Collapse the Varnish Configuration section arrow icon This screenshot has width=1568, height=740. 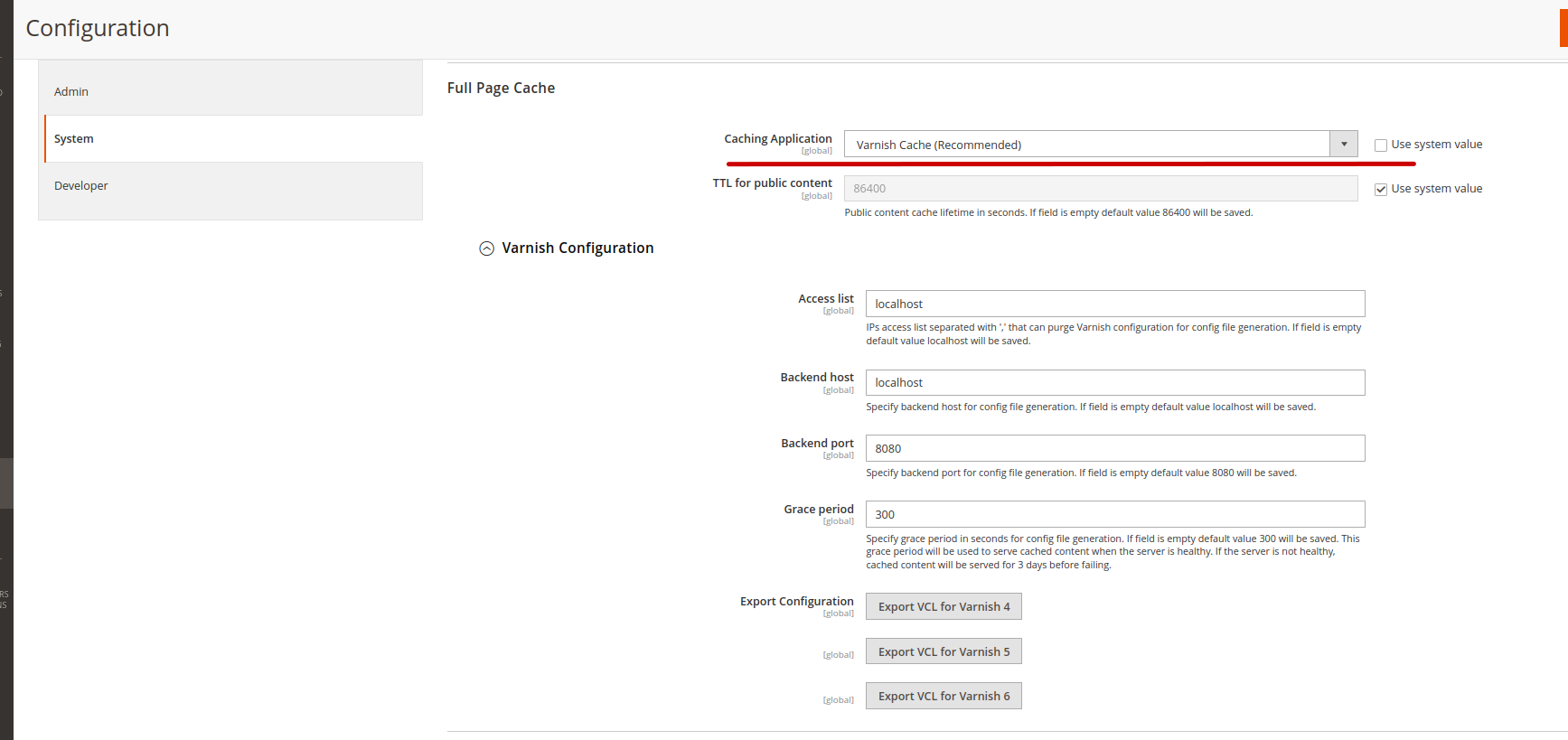pyautogui.click(x=486, y=248)
